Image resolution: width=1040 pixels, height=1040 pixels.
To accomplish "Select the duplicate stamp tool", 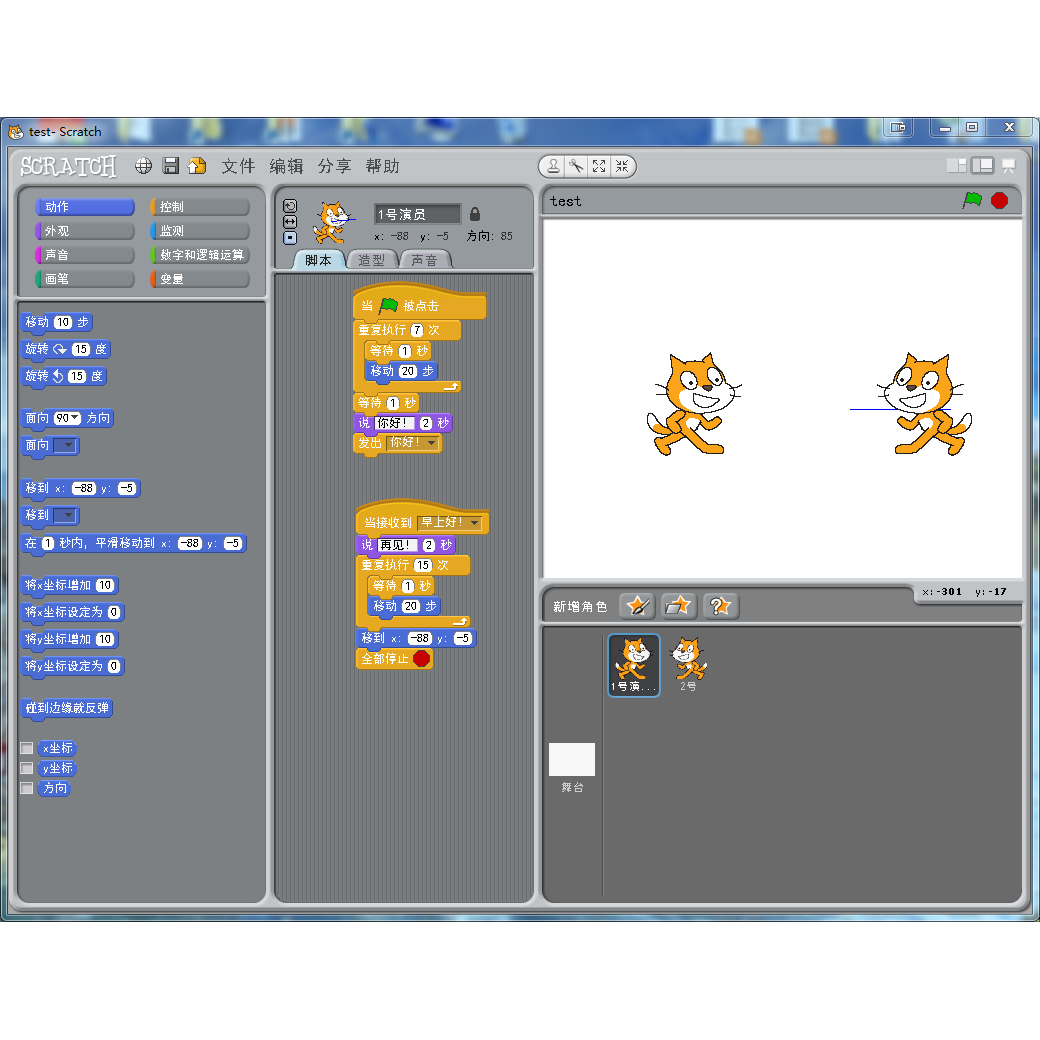I will (x=553, y=166).
